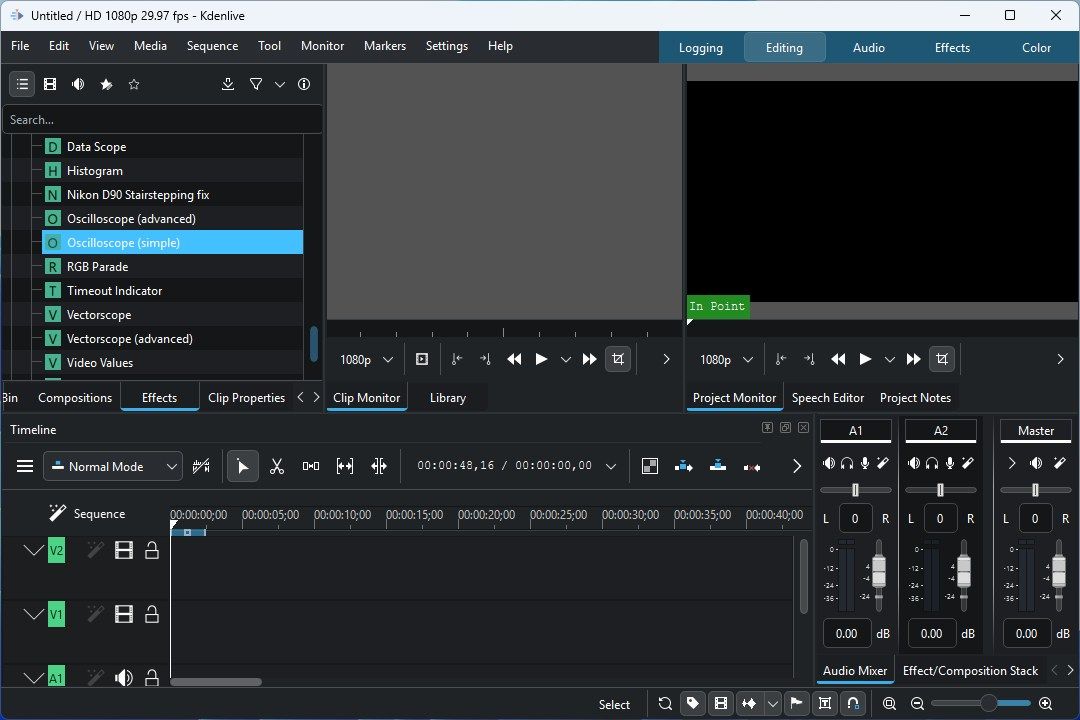Open the Sequence menu
Screen dimensions: 1080x720
point(212,45)
